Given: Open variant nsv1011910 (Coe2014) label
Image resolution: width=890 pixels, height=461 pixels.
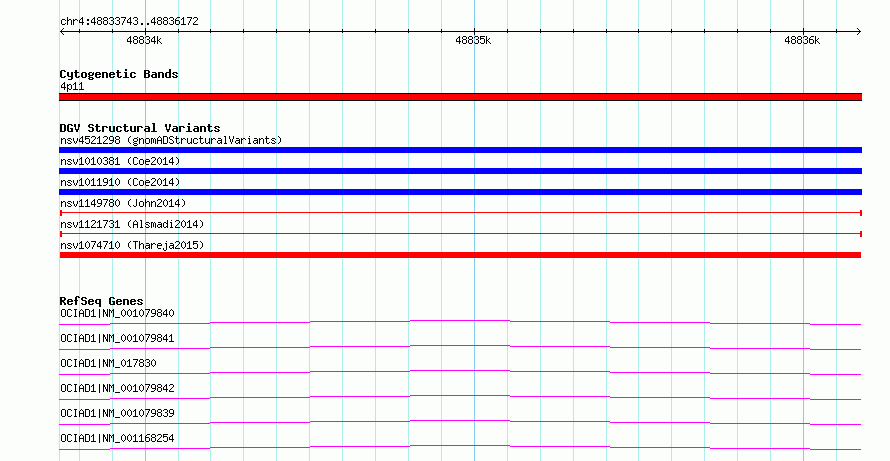Looking at the screenshot, I should click(120, 182).
